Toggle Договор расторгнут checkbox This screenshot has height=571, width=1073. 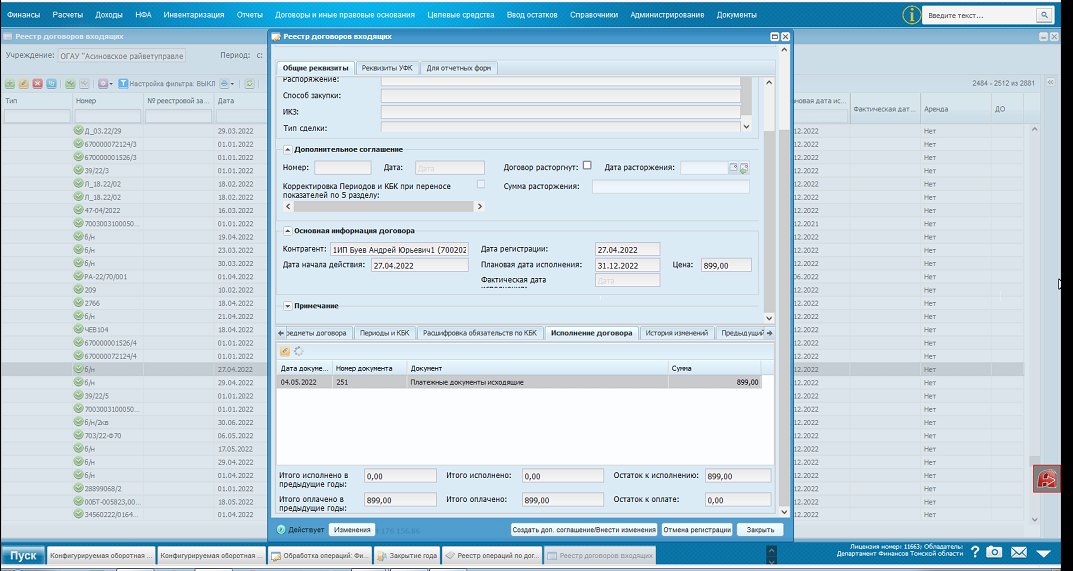point(587,166)
